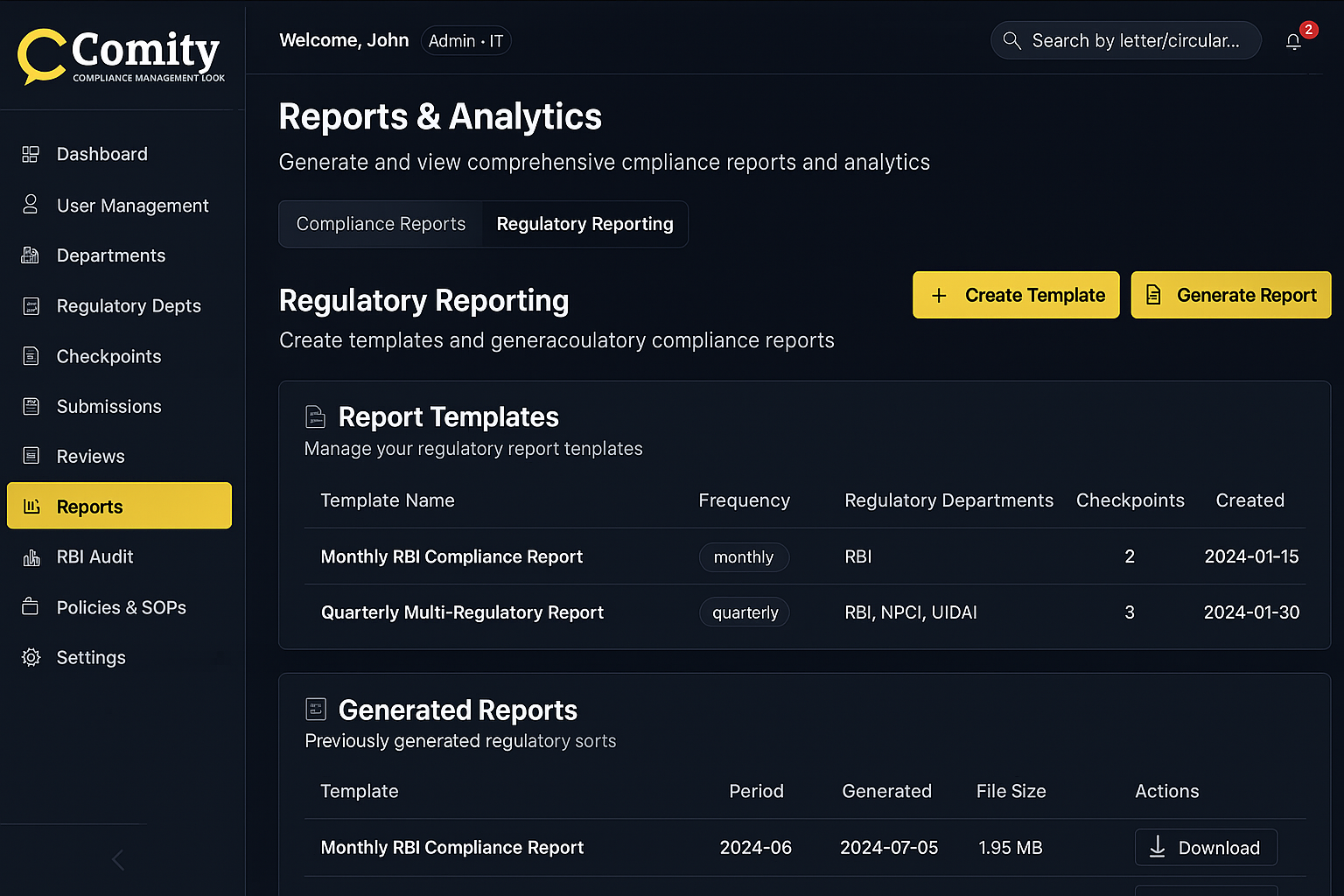This screenshot has width=1344, height=896.
Task: Click the Generate Report button
Action: (x=1230, y=295)
